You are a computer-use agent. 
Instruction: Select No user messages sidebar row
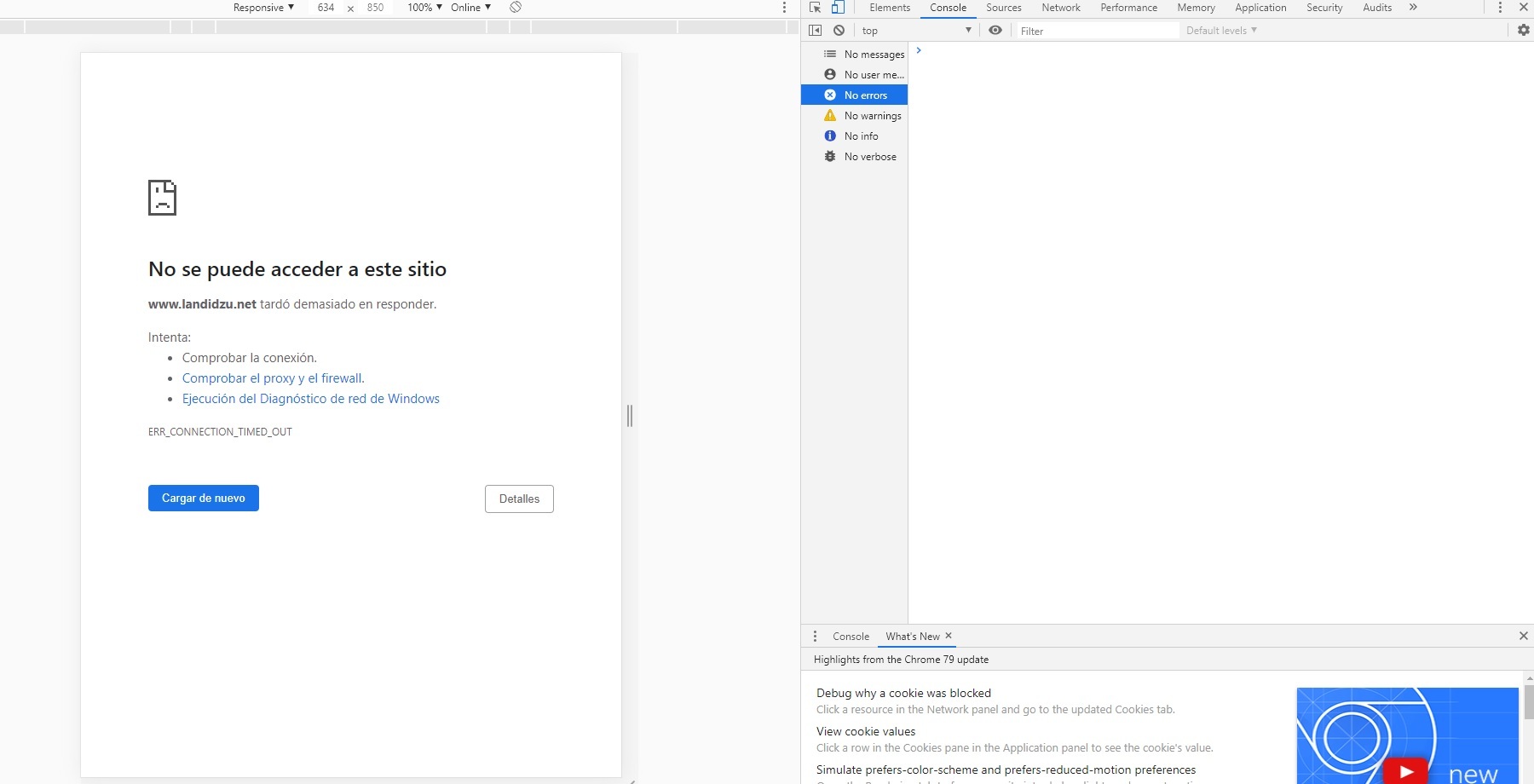855,75
